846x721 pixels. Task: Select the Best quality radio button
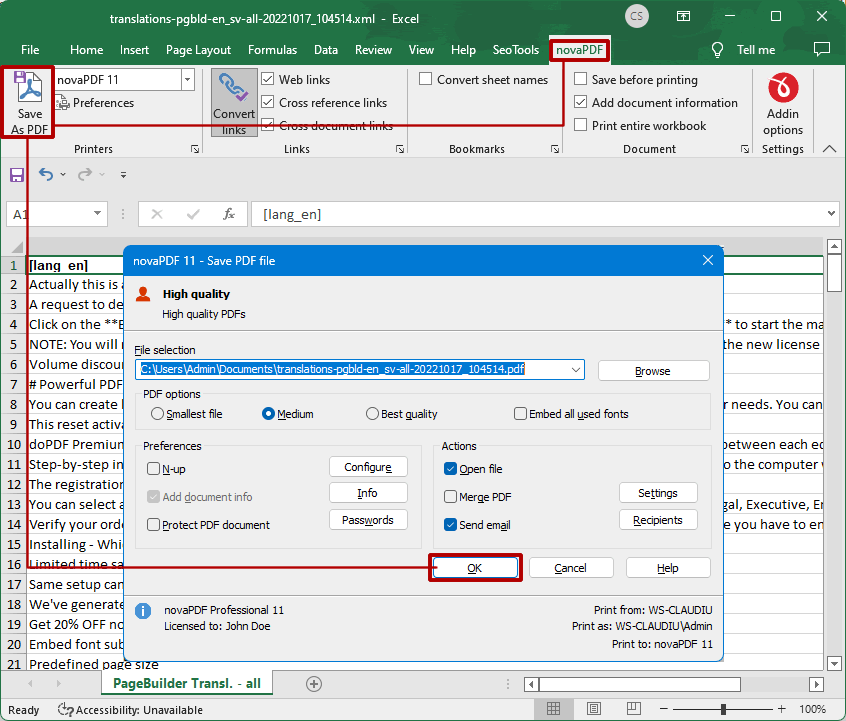tap(372, 414)
